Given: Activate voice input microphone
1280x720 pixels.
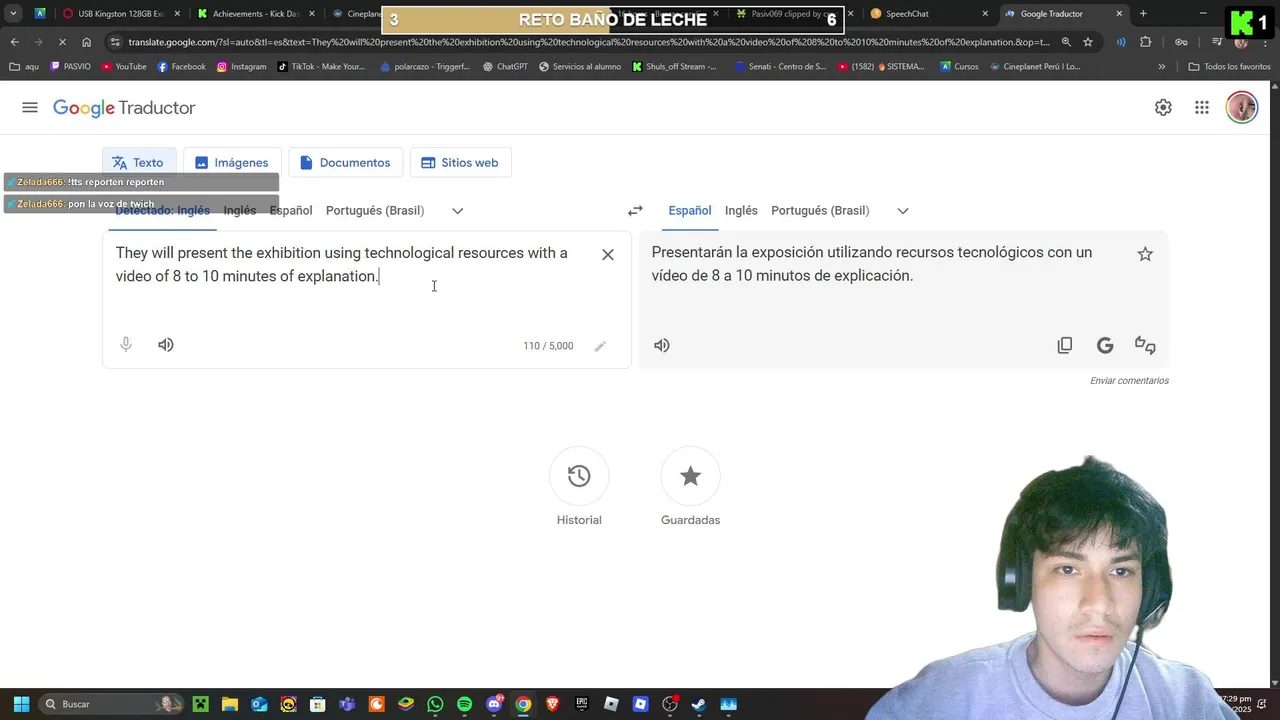Looking at the screenshot, I should tap(126, 344).
